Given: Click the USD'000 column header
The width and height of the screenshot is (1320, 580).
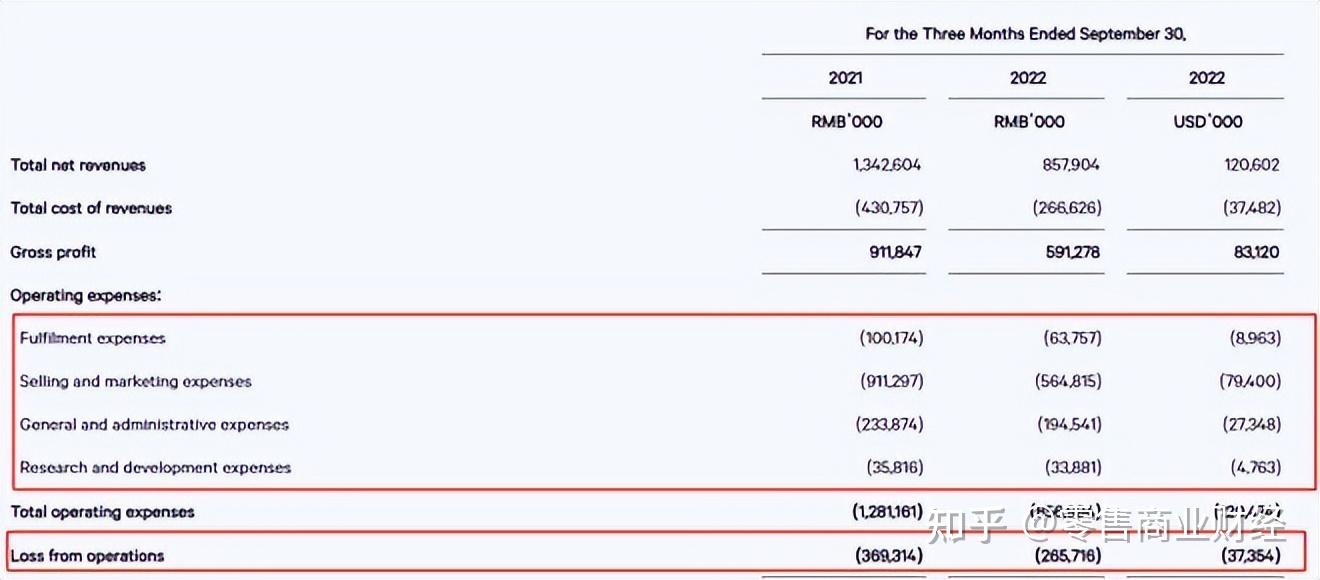Looking at the screenshot, I should pyautogui.click(x=1207, y=122).
